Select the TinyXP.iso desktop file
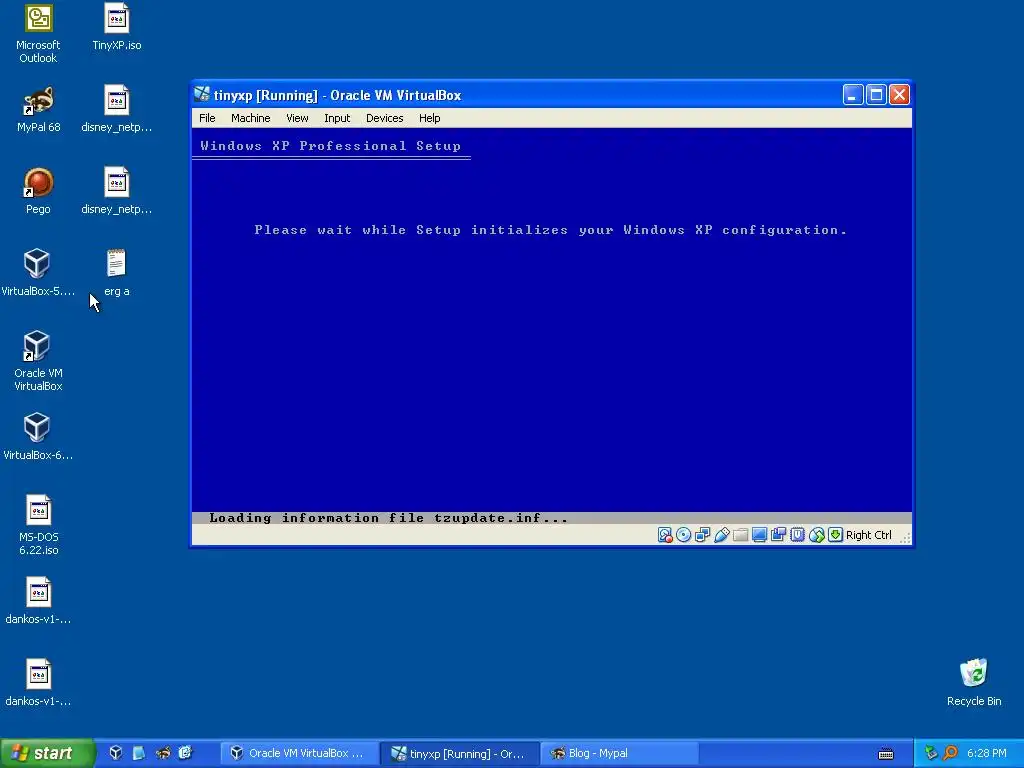Viewport: 1024px width, 768px height. 117,27
